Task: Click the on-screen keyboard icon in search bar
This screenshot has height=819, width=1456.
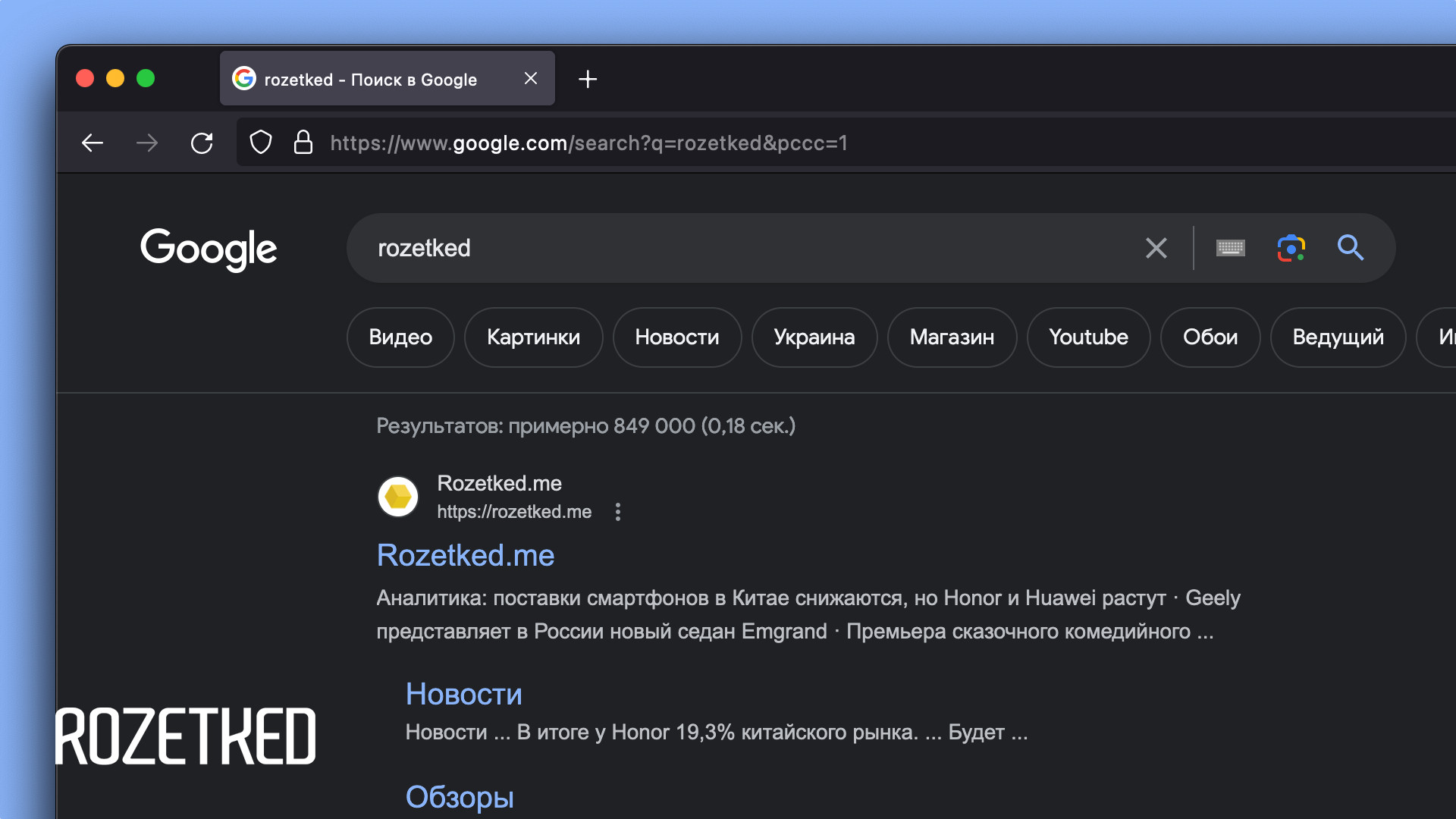Action: (1230, 248)
